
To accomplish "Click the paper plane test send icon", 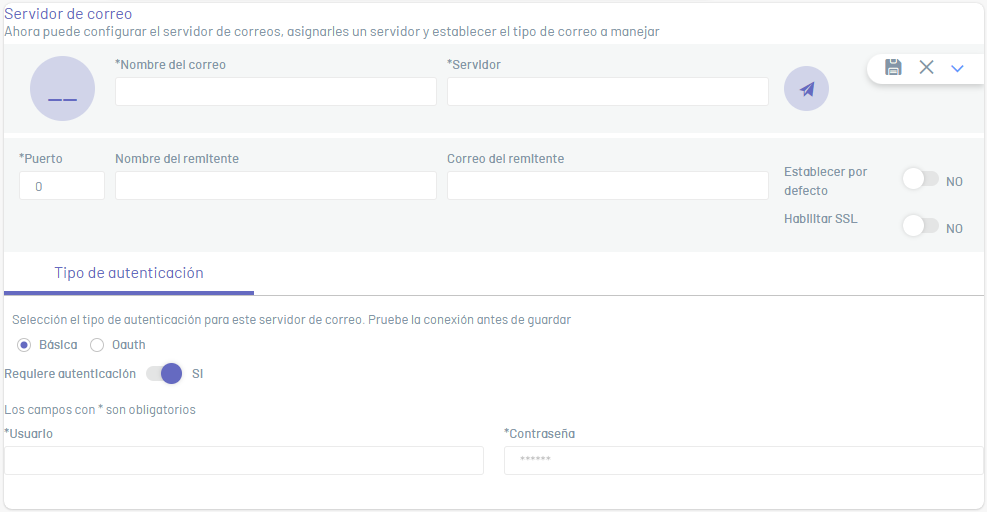I will (x=806, y=89).
